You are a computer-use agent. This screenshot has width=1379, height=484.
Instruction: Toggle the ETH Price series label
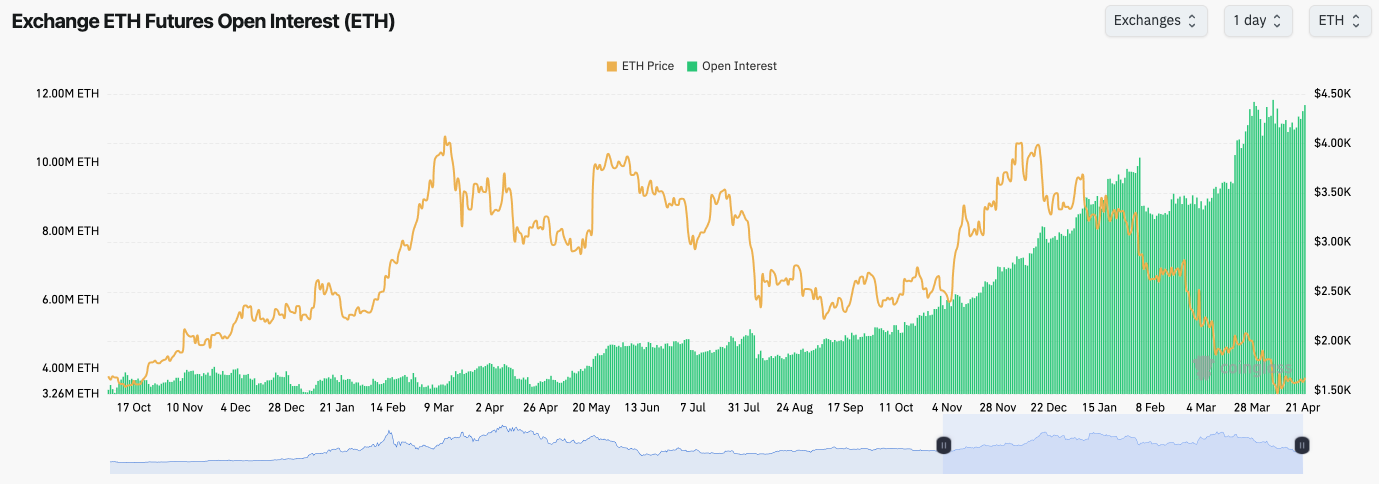(x=648, y=66)
